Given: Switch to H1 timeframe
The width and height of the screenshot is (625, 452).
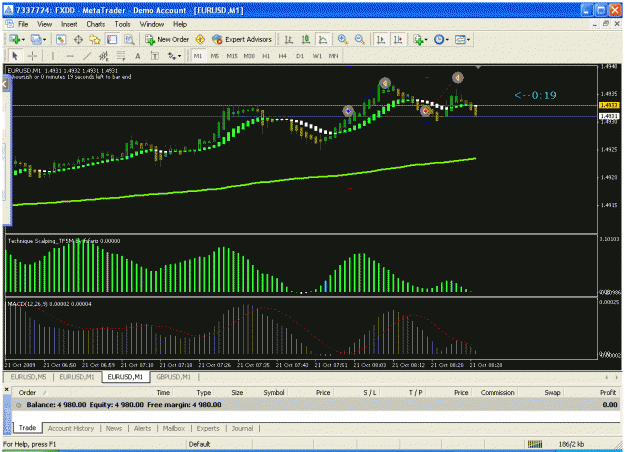Looking at the screenshot, I should point(266,56).
